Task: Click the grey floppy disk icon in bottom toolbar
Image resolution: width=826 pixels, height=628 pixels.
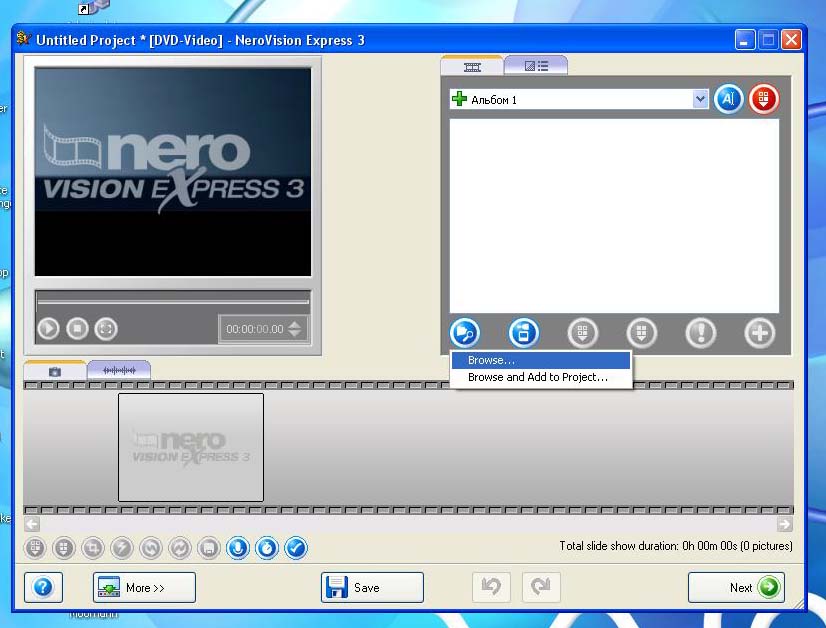Action: coord(209,548)
